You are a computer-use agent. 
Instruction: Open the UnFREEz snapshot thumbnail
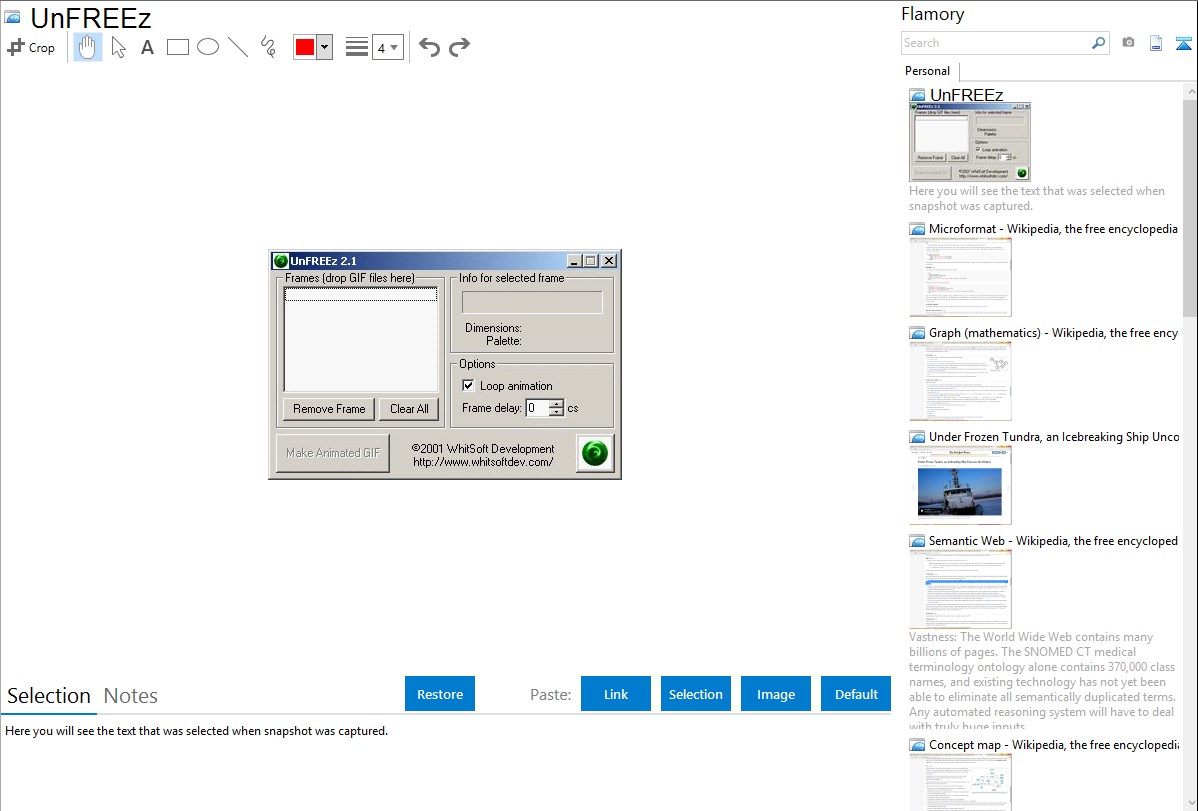[x=970, y=142]
